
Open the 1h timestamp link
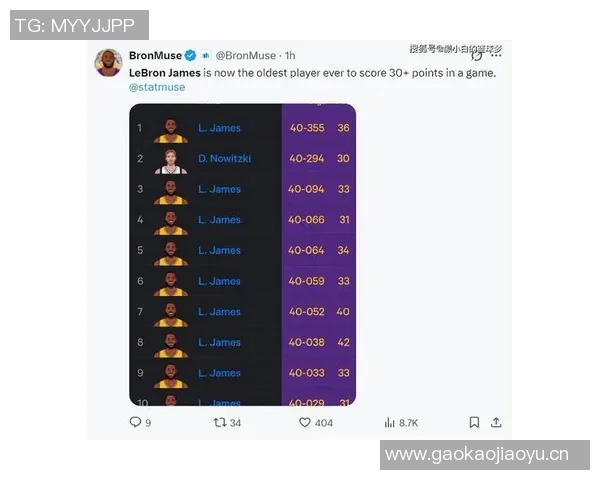(x=290, y=56)
